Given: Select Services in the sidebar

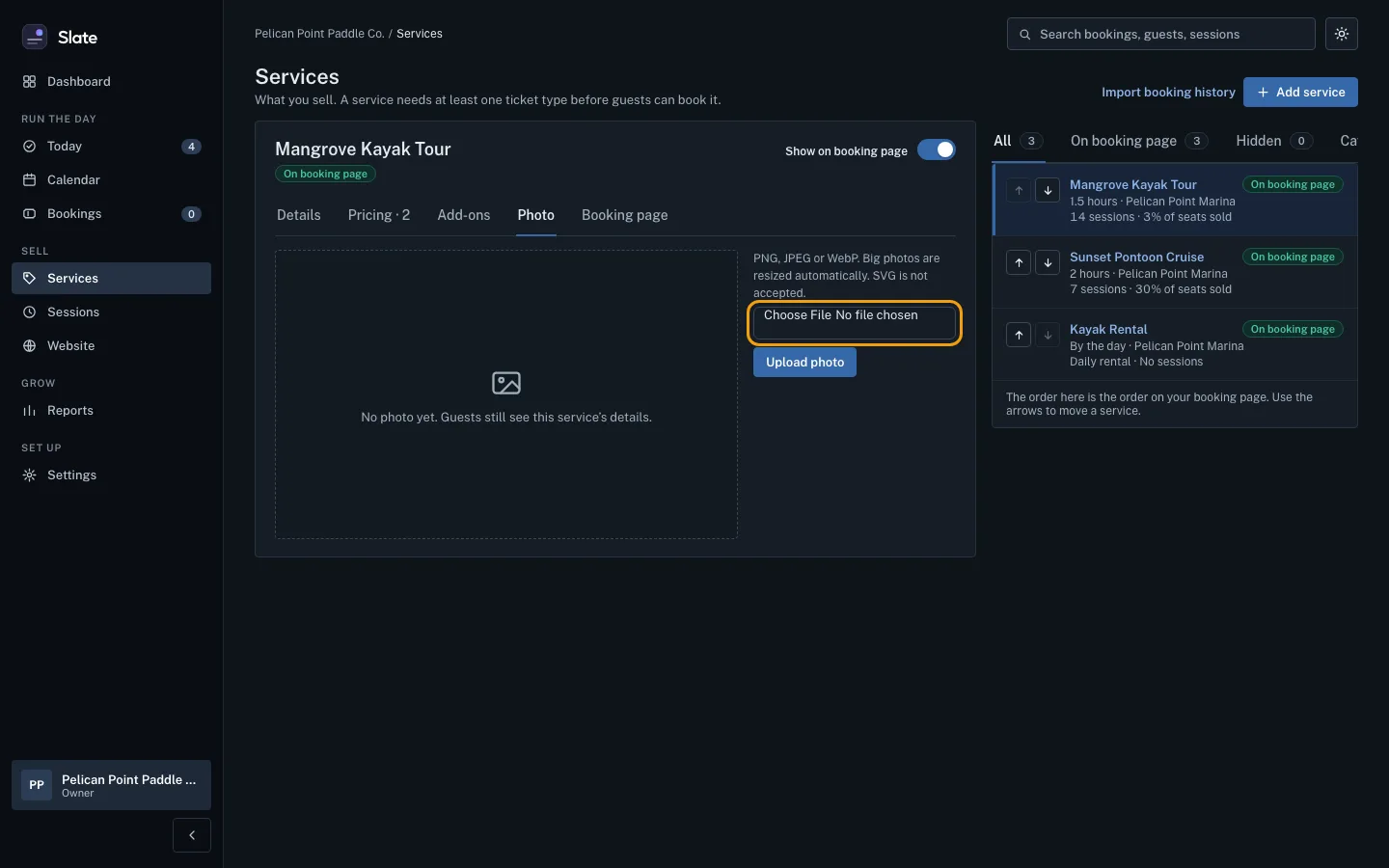Looking at the screenshot, I should (111, 279).
